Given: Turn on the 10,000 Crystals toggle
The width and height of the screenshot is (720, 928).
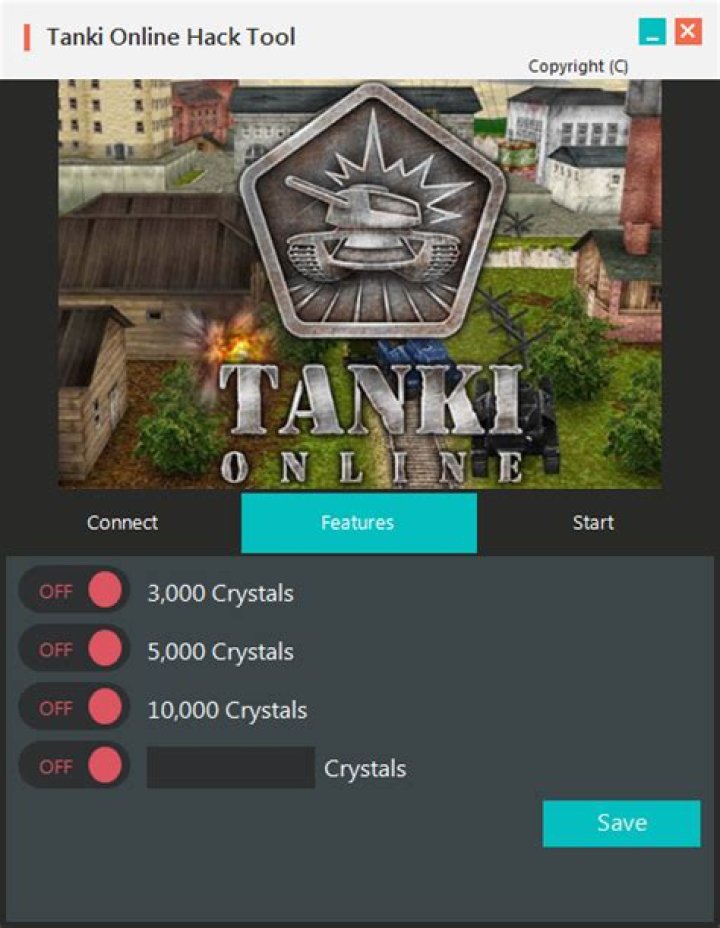Looking at the screenshot, I should (74, 707).
